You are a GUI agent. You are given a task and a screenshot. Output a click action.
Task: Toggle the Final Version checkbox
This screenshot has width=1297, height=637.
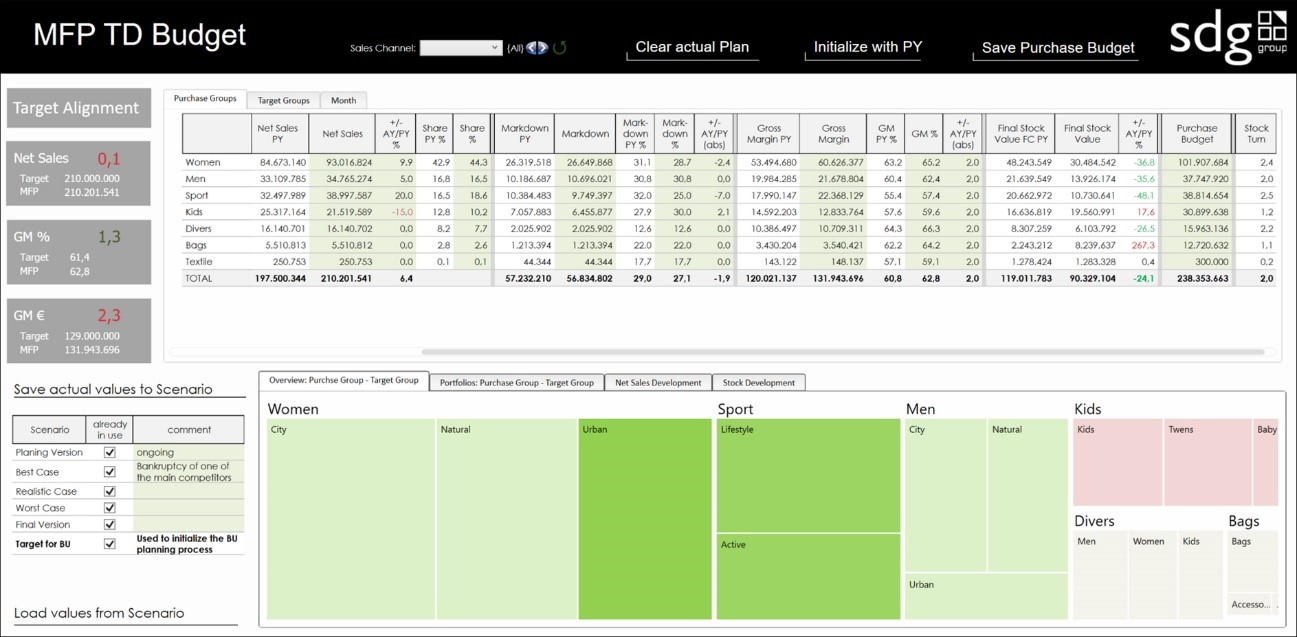coord(109,524)
